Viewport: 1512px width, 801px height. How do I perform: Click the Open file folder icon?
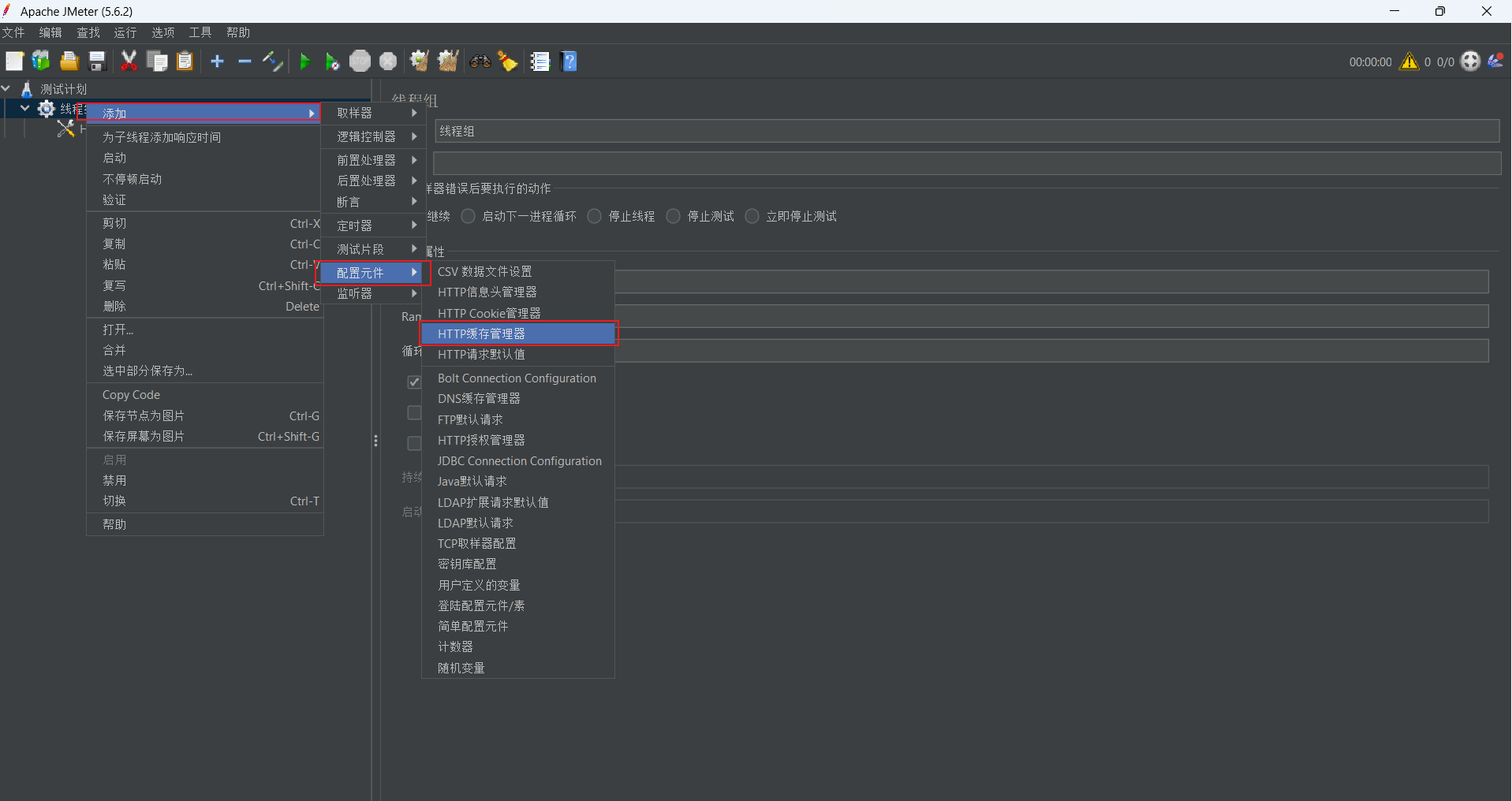69,61
